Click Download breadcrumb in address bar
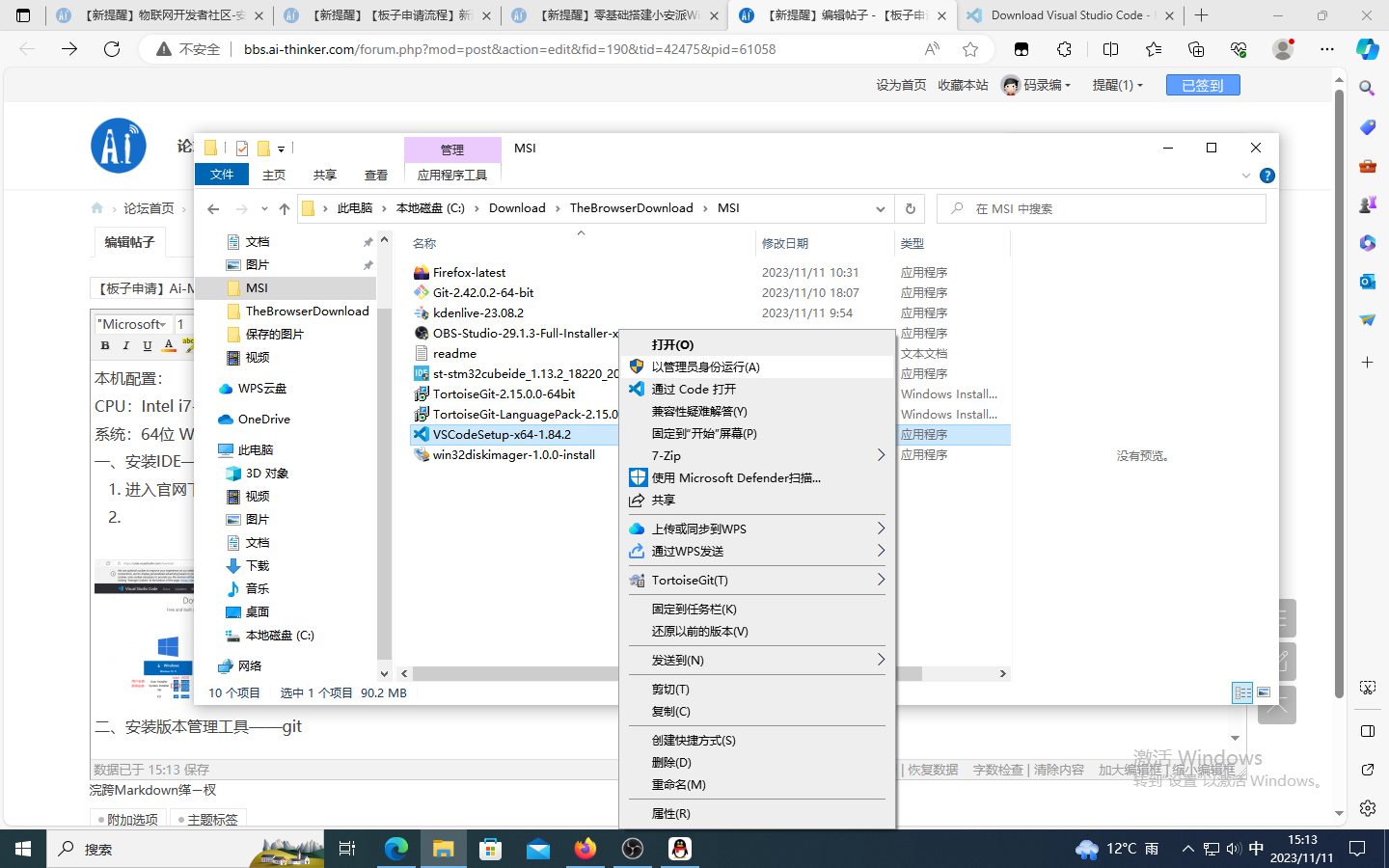1389x868 pixels. click(x=517, y=208)
